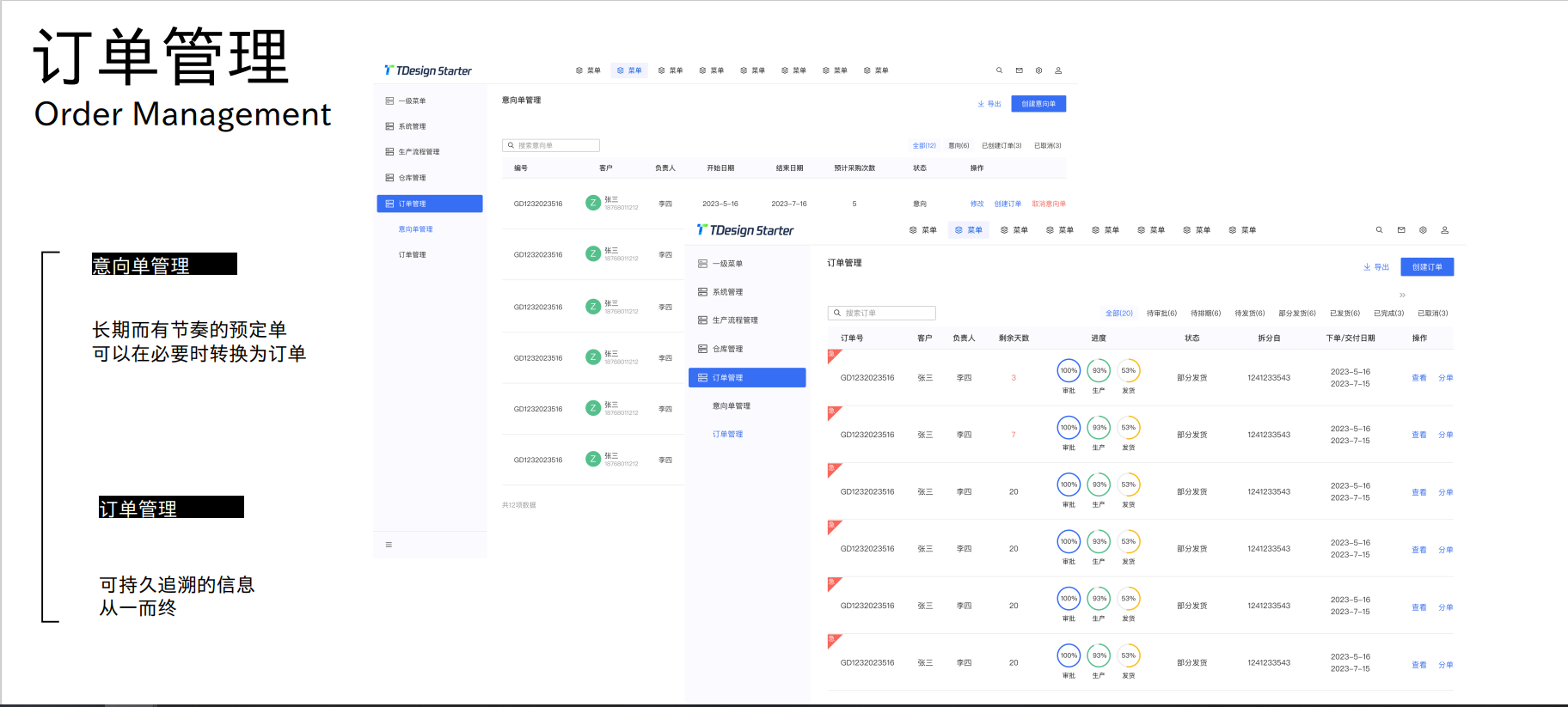Viewport: 1568px width, 707px height.
Task: Select 待审批(6) filter tab
Action: click(1161, 314)
